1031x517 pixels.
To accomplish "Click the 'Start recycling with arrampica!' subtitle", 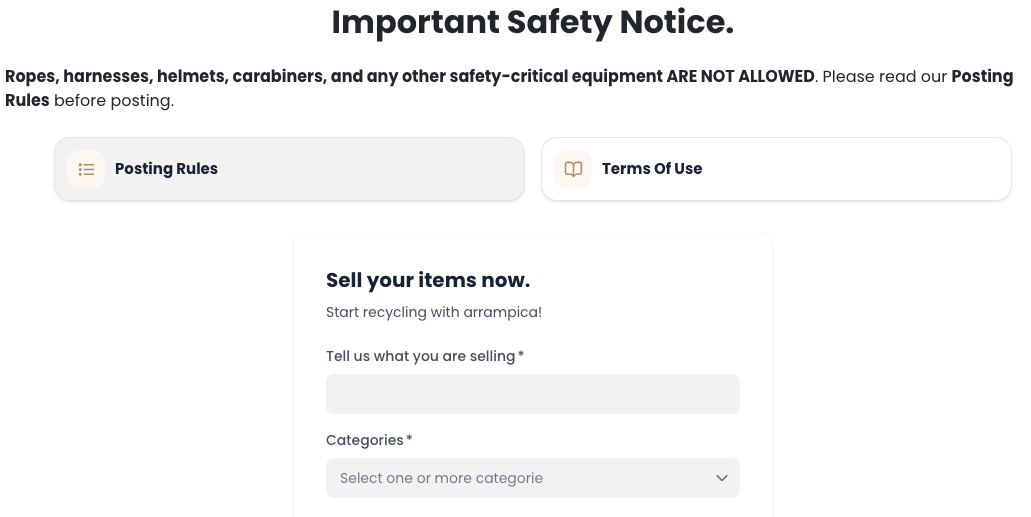I will (434, 312).
